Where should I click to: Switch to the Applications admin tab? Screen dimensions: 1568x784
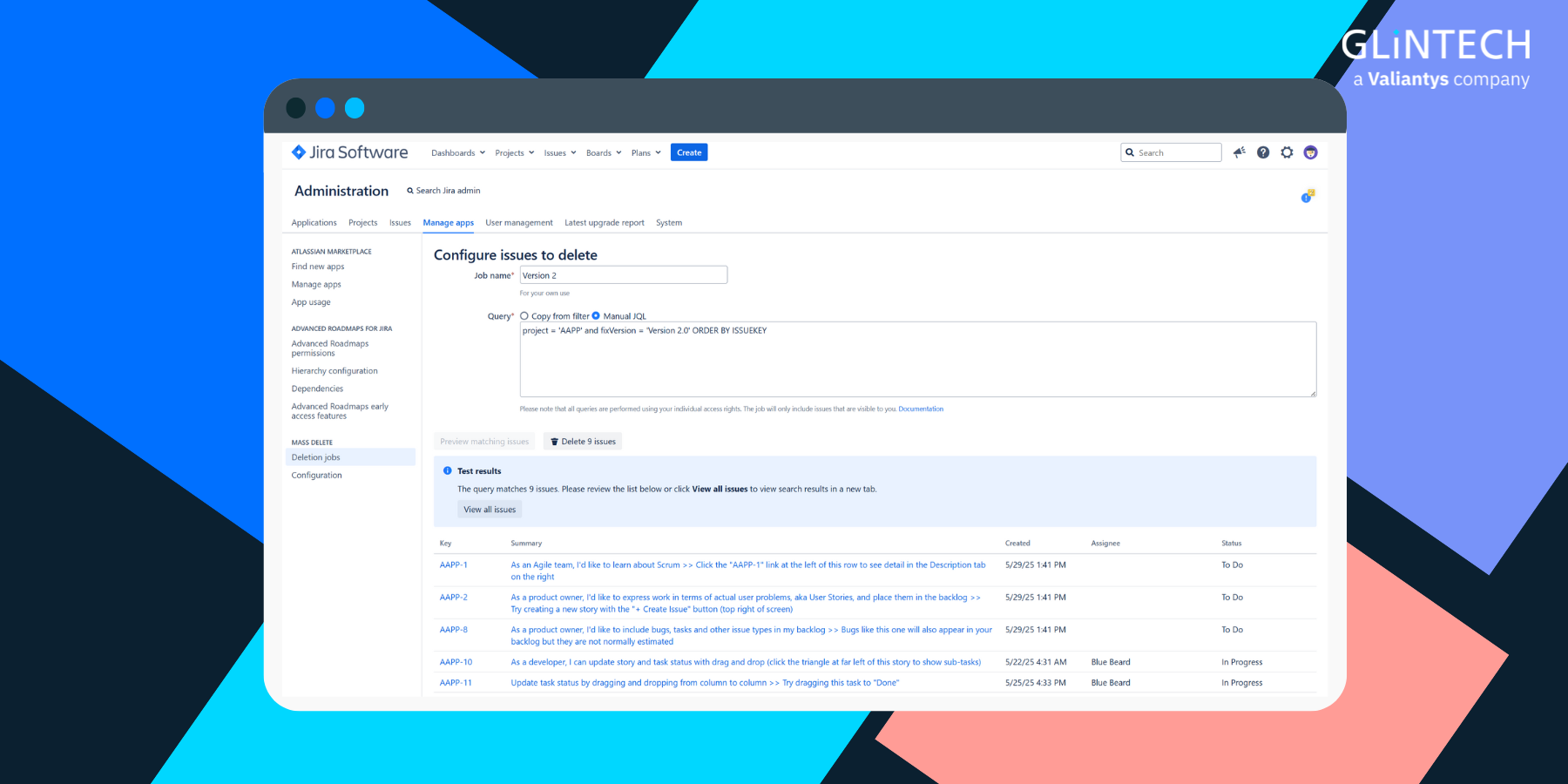[x=314, y=223]
